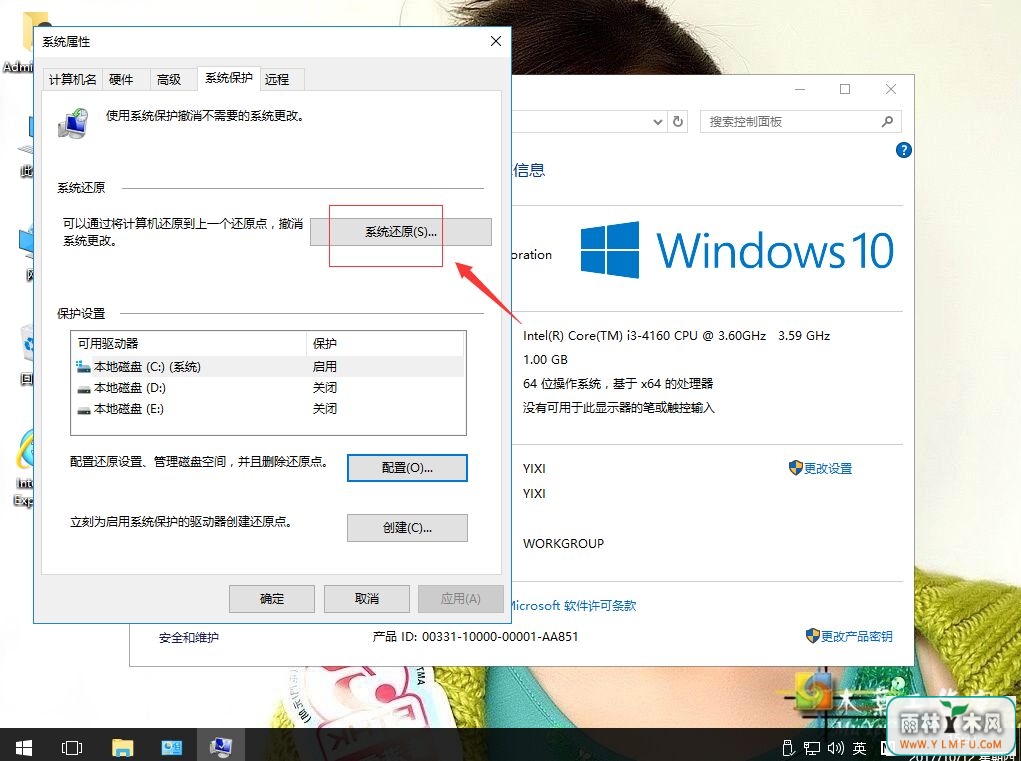This screenshot has width=1021, height=761.
Task: Click the 创建(C)... button
Action: pyautogui.click(x=407, y=528)
